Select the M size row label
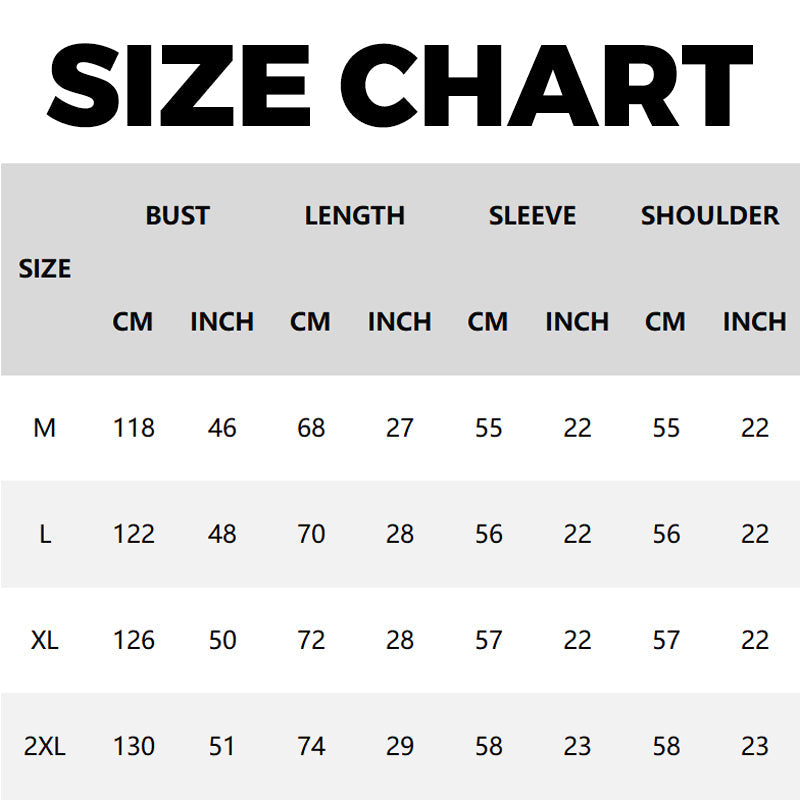800x800 pixels. pos(45,428)
